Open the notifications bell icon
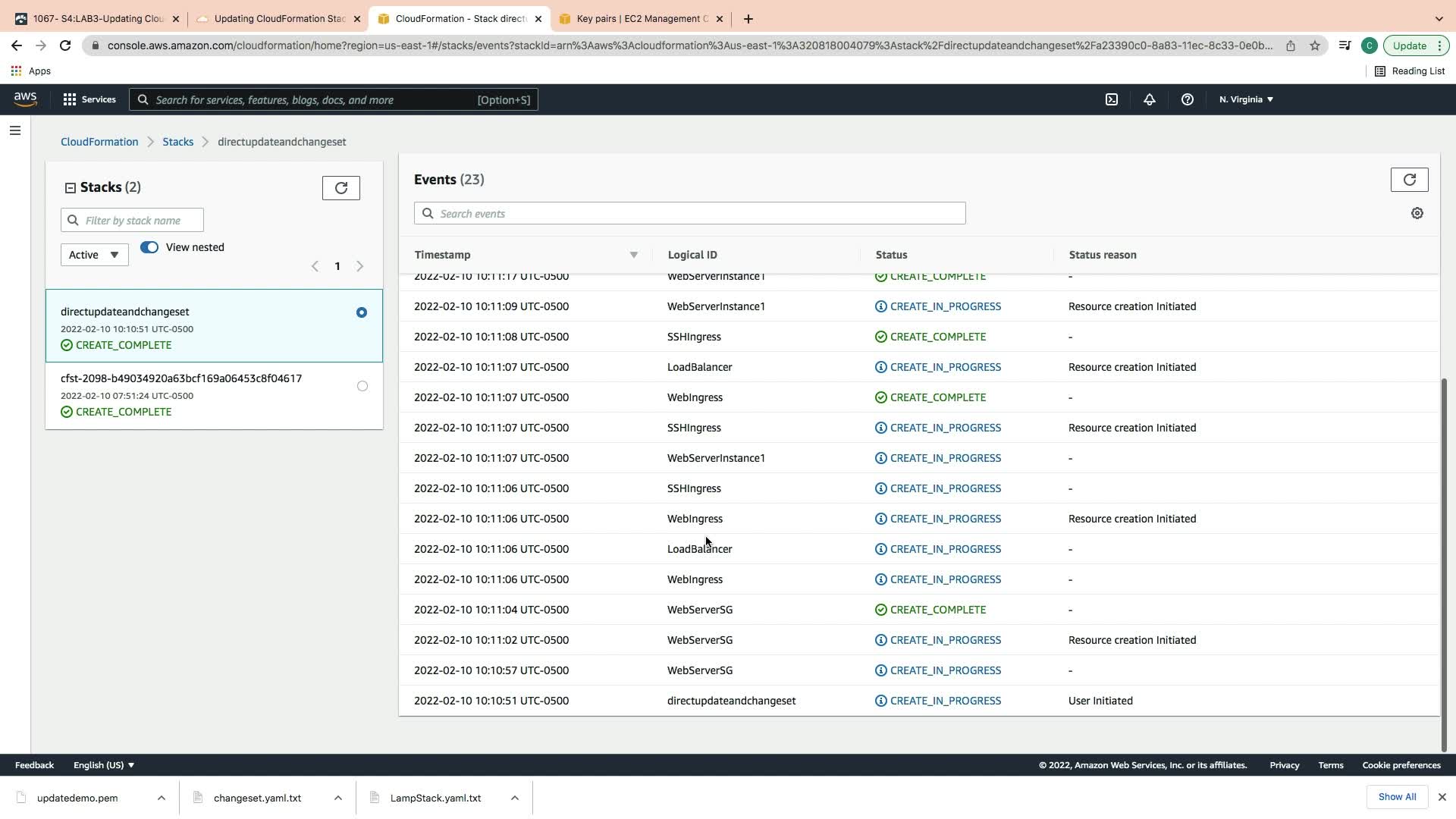Image resolution: width=1456 pixels, height=819 pixels. pos(1150,99)
